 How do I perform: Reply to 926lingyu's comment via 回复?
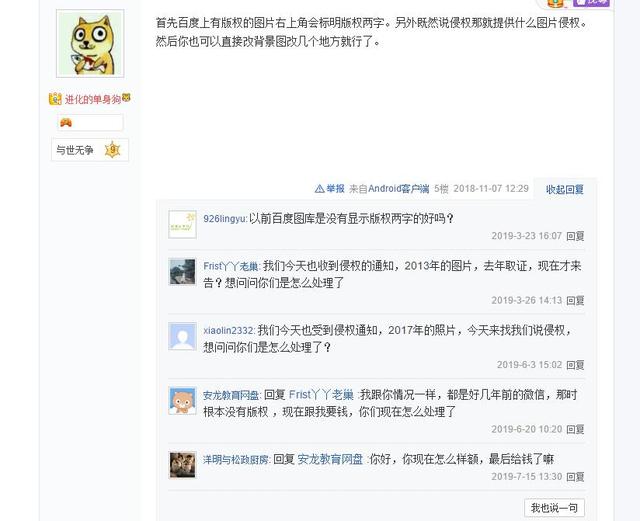click(x=576, y=236)
